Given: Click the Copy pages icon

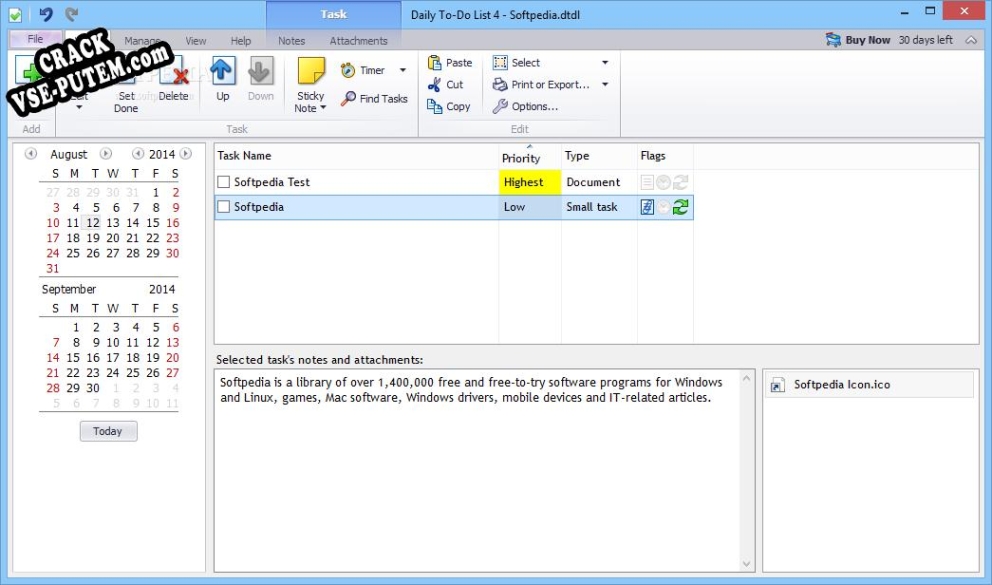Looking at the screenshot, I should tap(434, 106).
